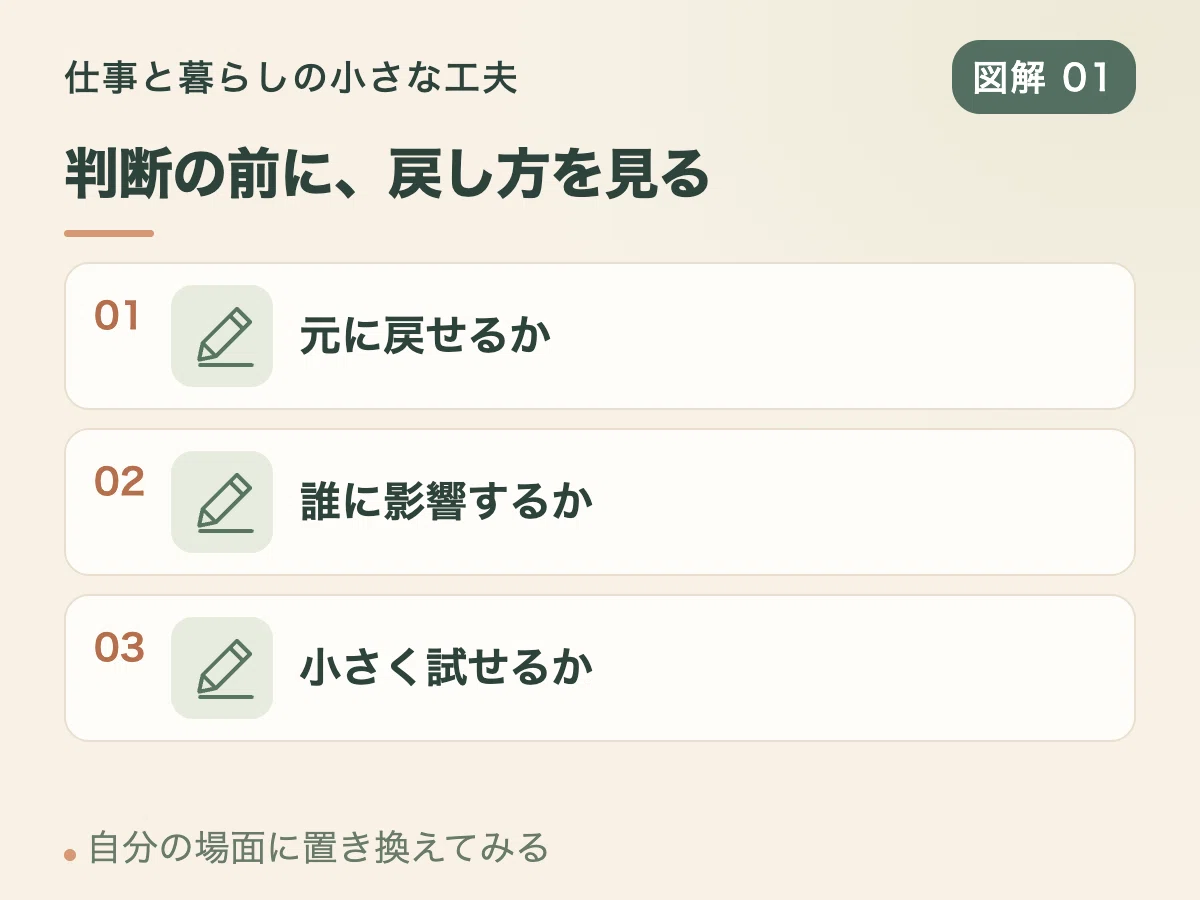Screen dimensions: 1200x900
Task: Click the number 02 label
Action: [119, 482]
